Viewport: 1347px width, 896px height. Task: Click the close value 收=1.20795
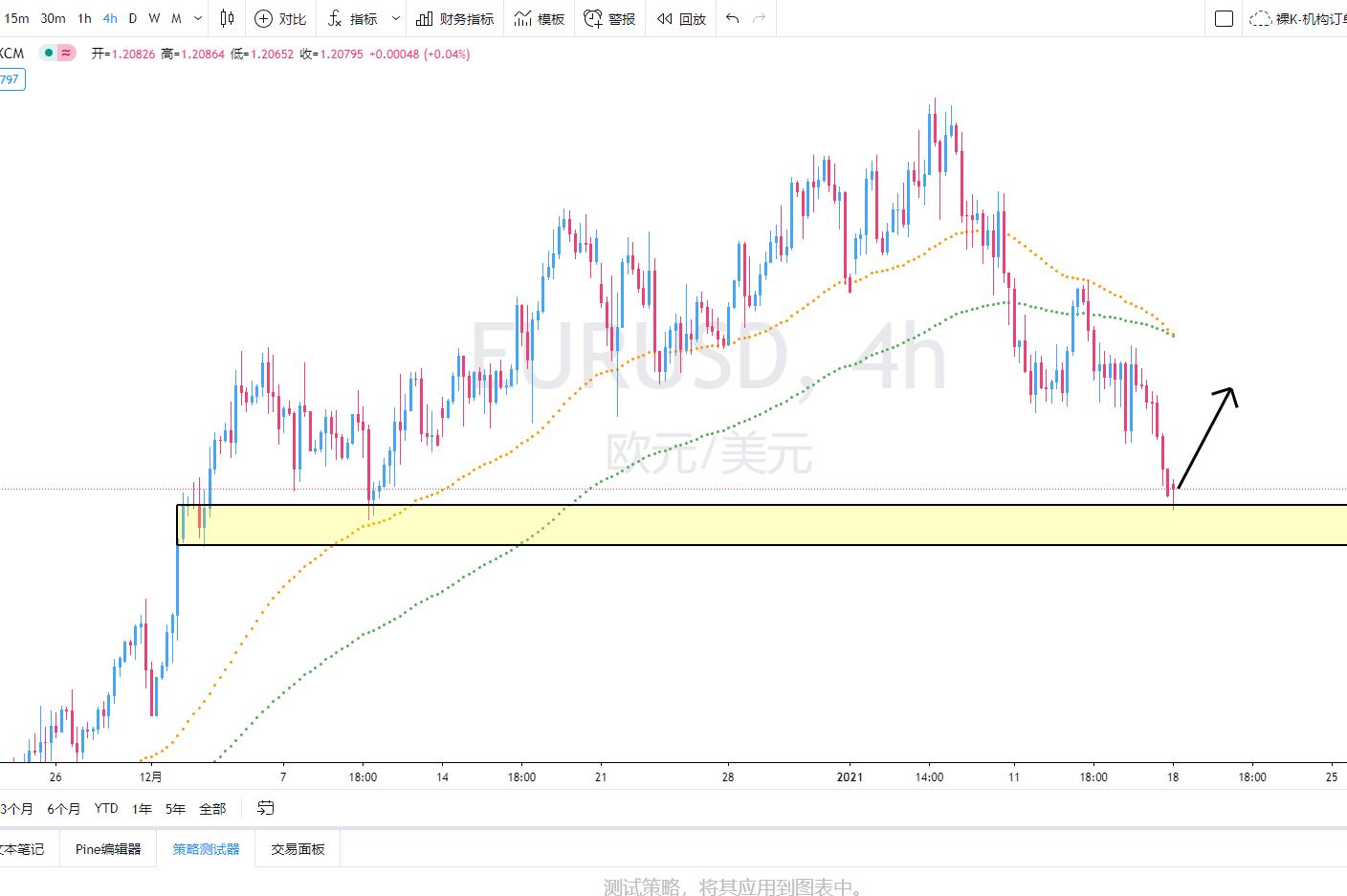point(332,54)
